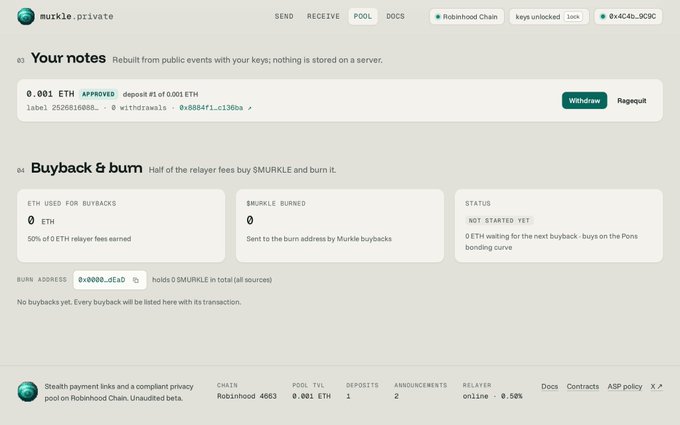
Task: Click the murkle logo orb in header
Action: pyautogui.click(x=26, y=16)
